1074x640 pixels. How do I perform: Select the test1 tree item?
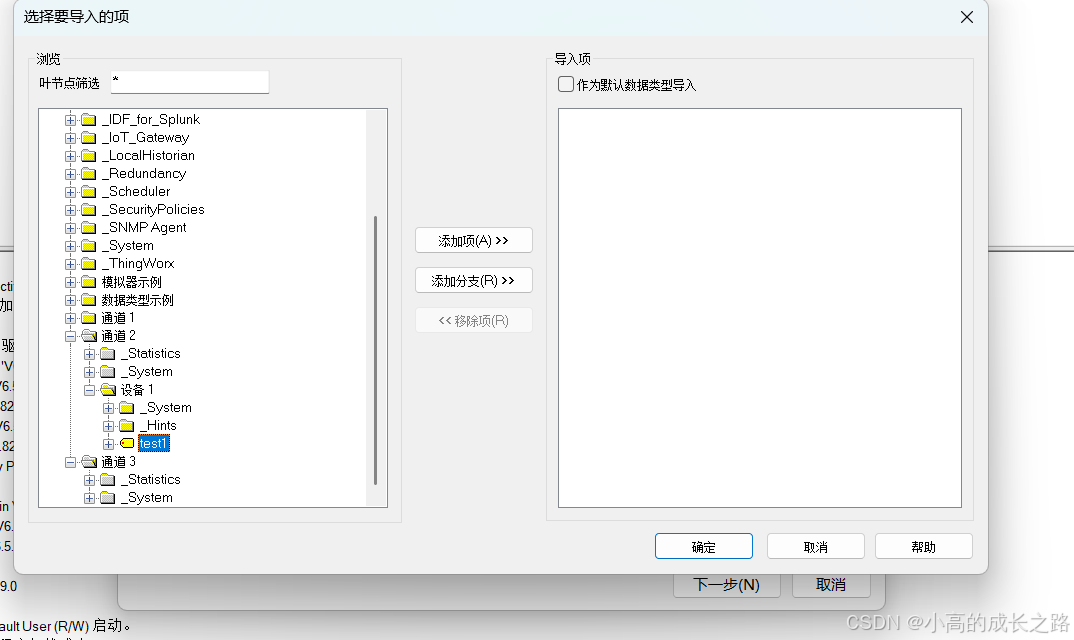point(153,443)
